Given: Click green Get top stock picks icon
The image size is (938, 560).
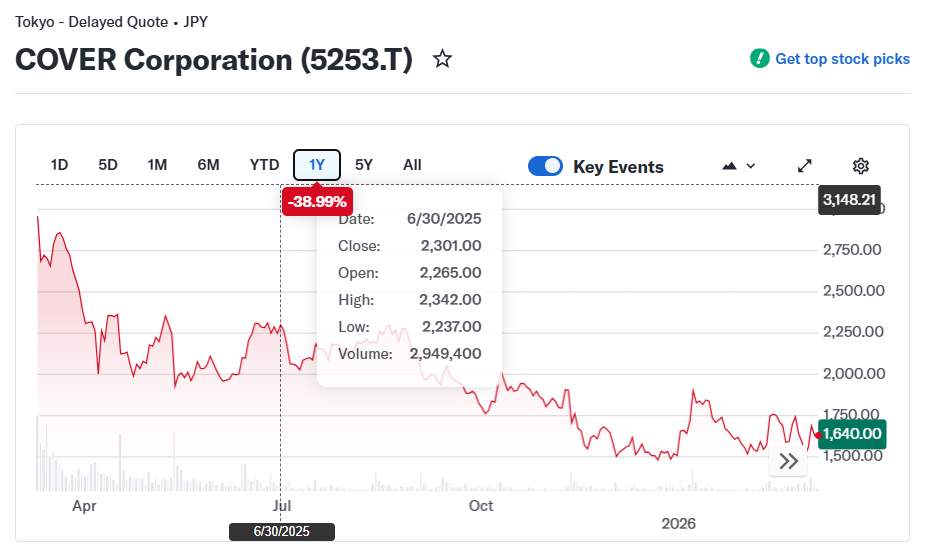Looking at the screenshot, I should click(760, 59).
